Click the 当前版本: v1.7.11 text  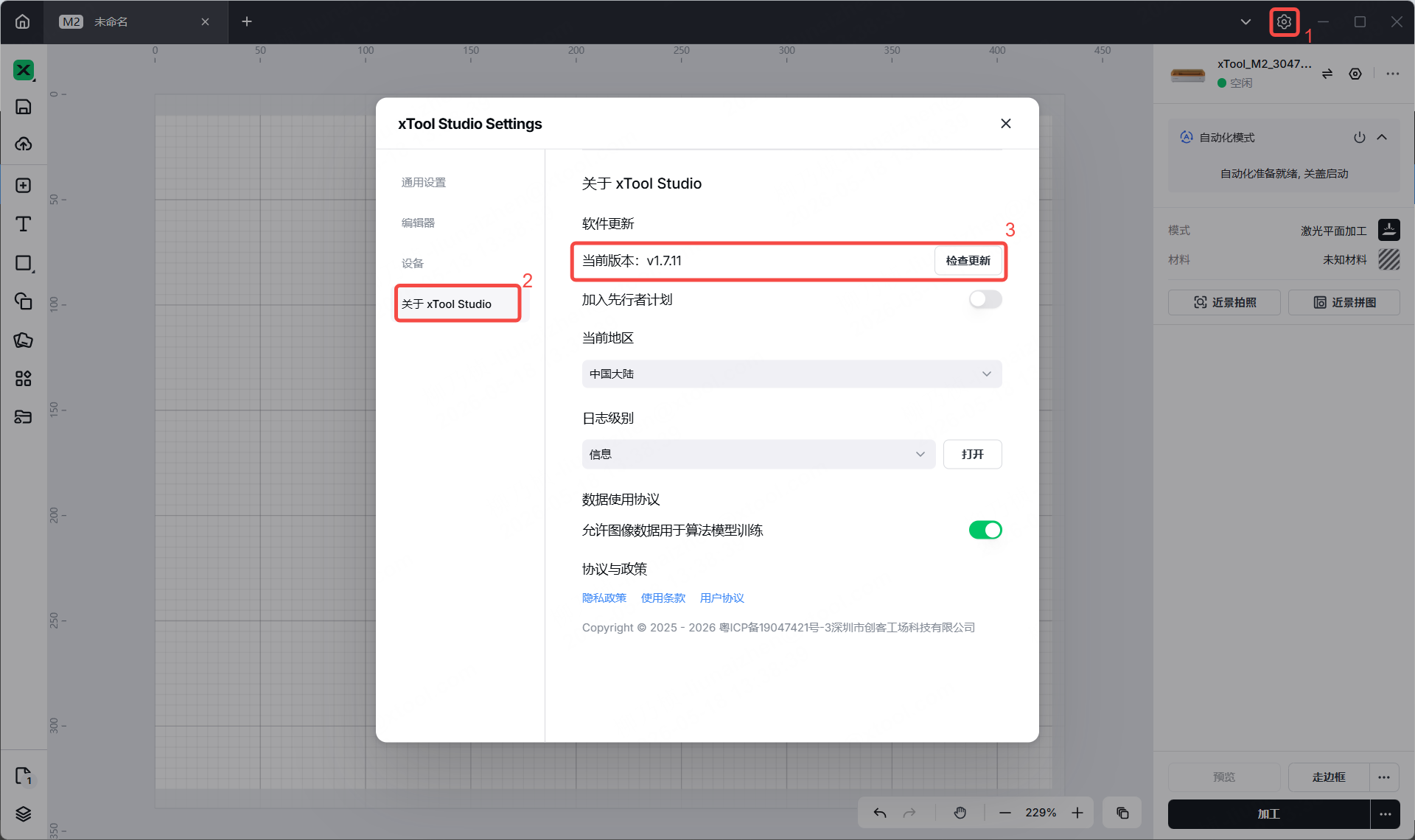pos(632,261)
